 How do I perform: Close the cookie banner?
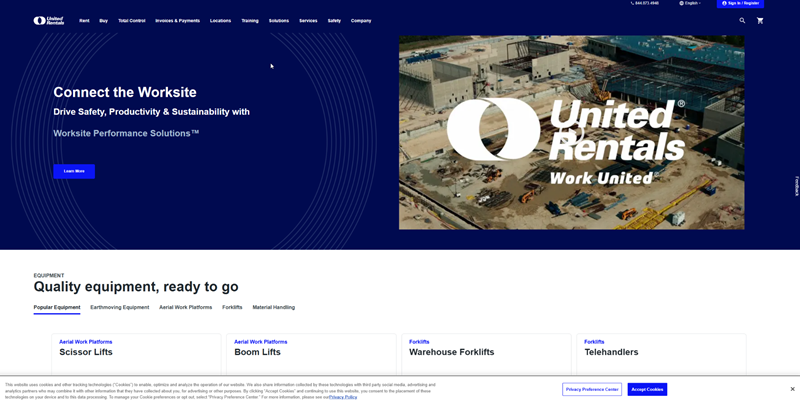coord(792,389)
